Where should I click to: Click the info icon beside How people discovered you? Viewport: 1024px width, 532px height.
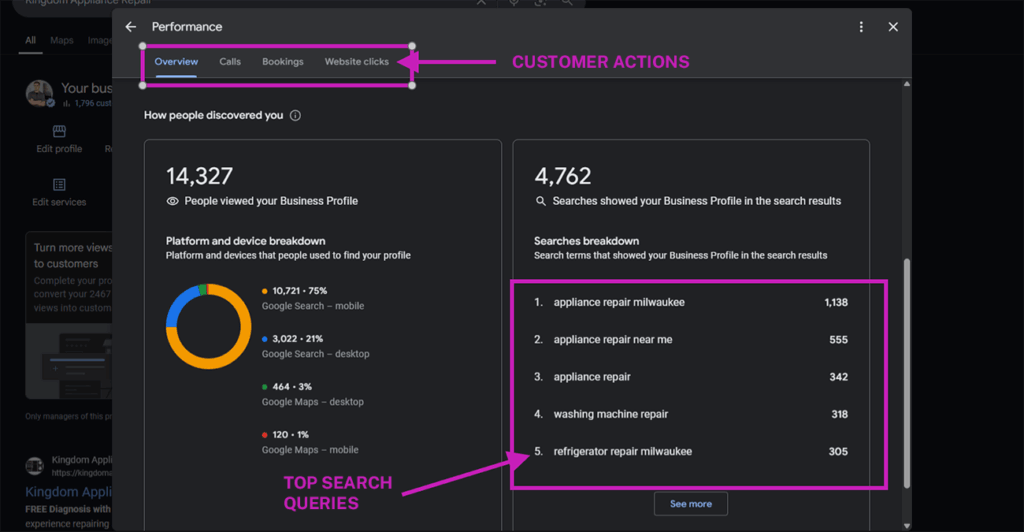(295, 116)
